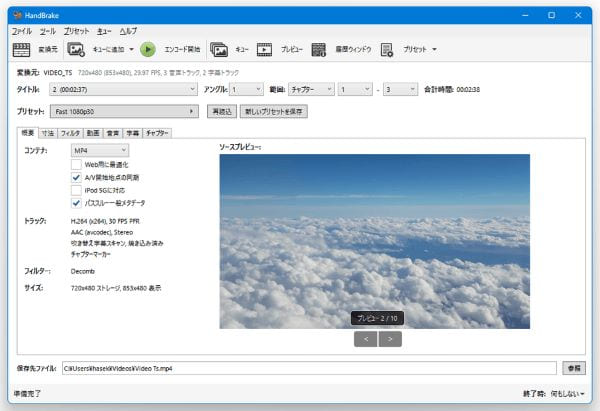Click the VIDEO_TS source name
Image resolution: width=600 pixels, height=411 pixels.
click(58, 73)
